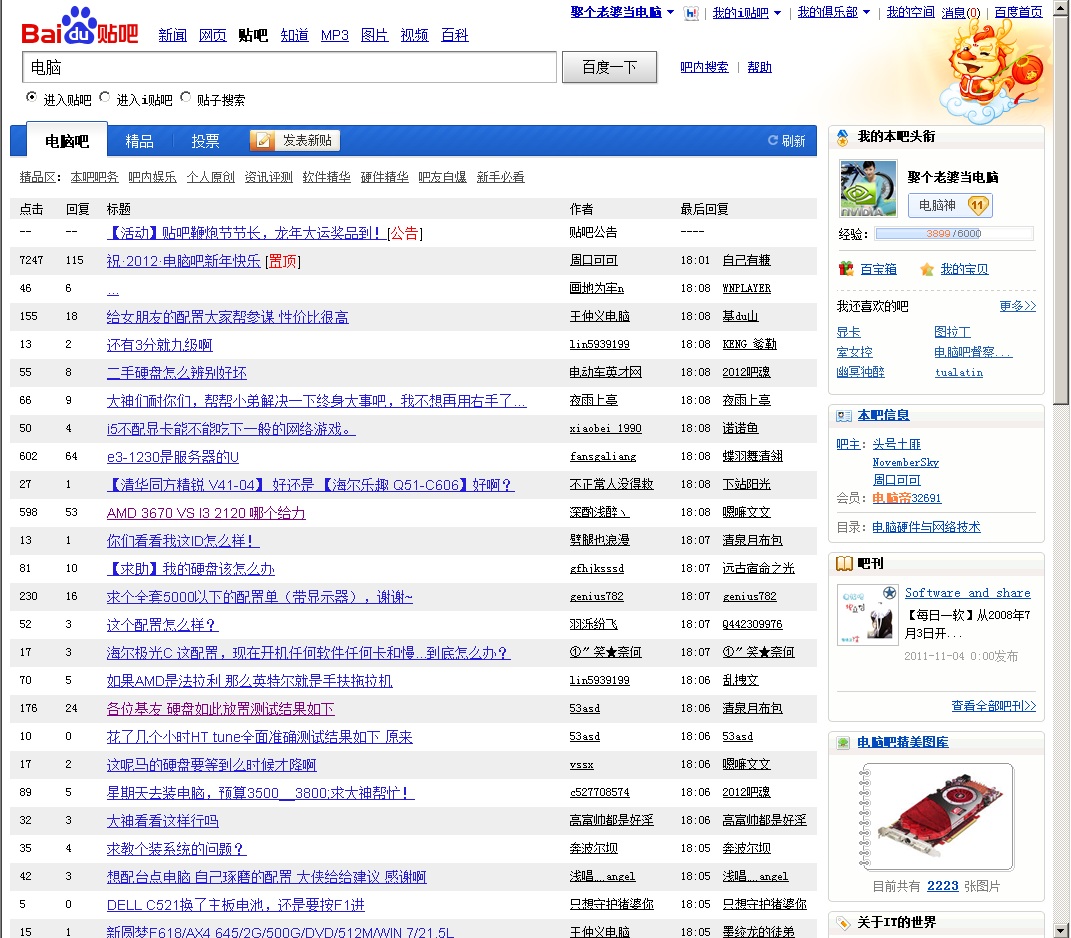Open the 2223 image count link
Screen dimensions: 1071x938
tap(943, 886)
